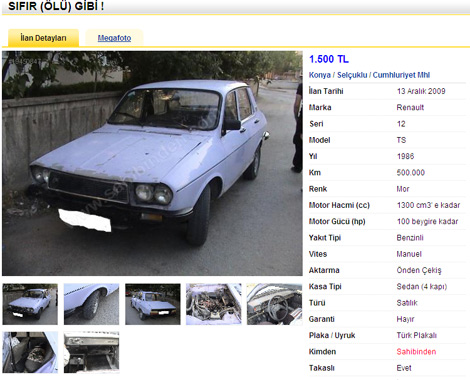This screenshot has width=470, height=380.
Task: Click the 13 Aralık 2009 listing date
Action: [421, 91]
